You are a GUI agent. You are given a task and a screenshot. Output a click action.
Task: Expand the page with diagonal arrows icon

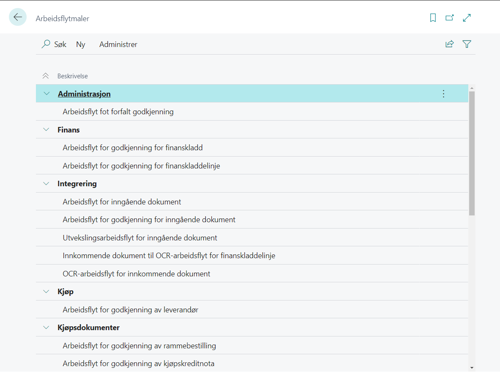[x=467, y=18]
